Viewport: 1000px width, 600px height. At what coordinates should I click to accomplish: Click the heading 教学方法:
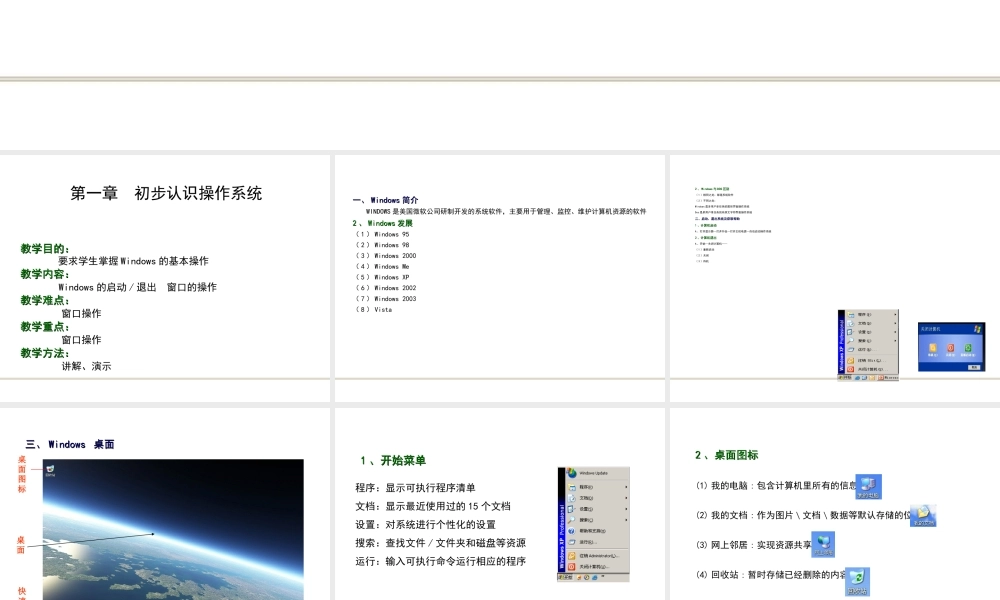coord(45,353)
